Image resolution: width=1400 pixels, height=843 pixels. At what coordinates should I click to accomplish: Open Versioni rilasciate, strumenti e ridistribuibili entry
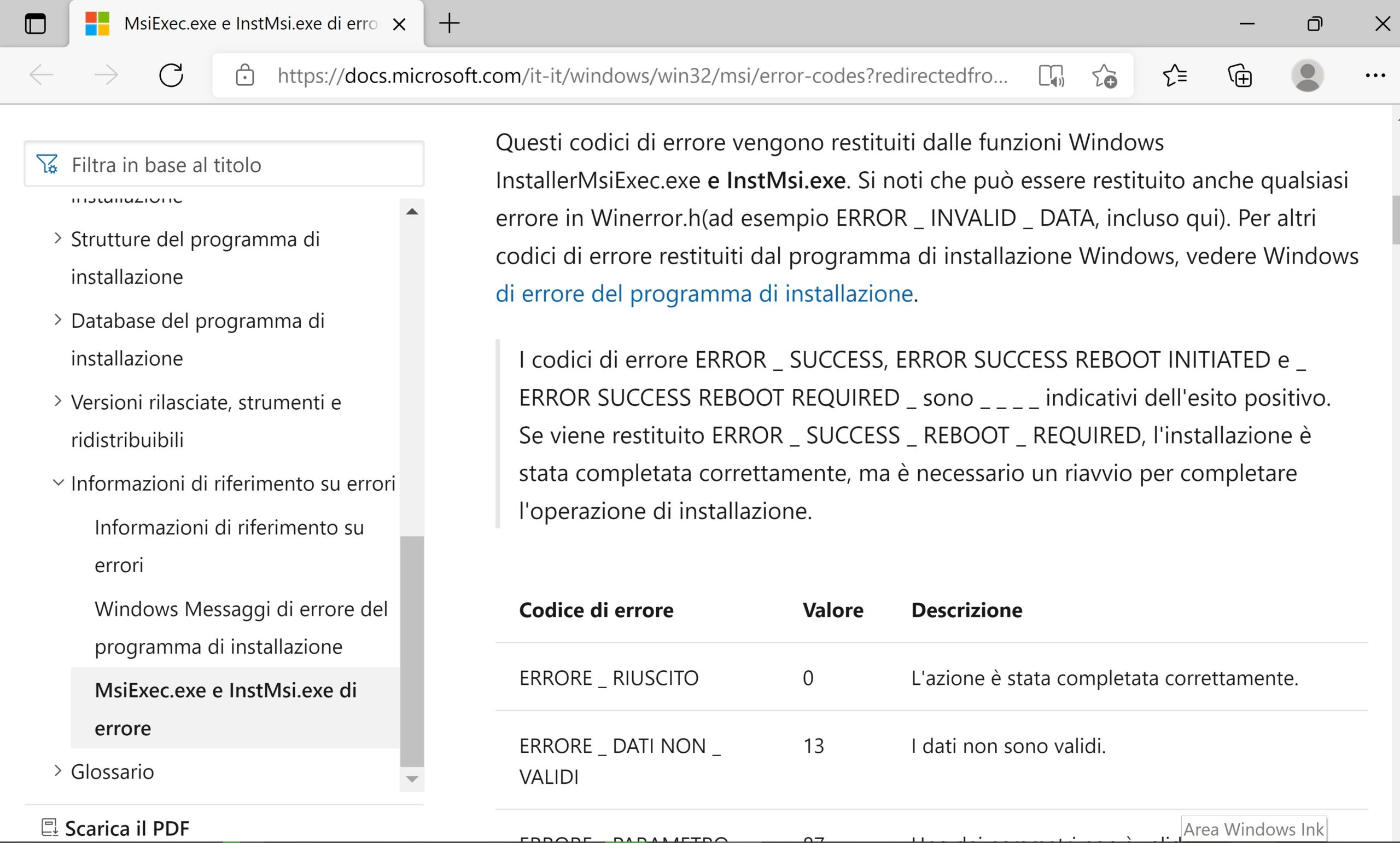(x=206, y=421)
